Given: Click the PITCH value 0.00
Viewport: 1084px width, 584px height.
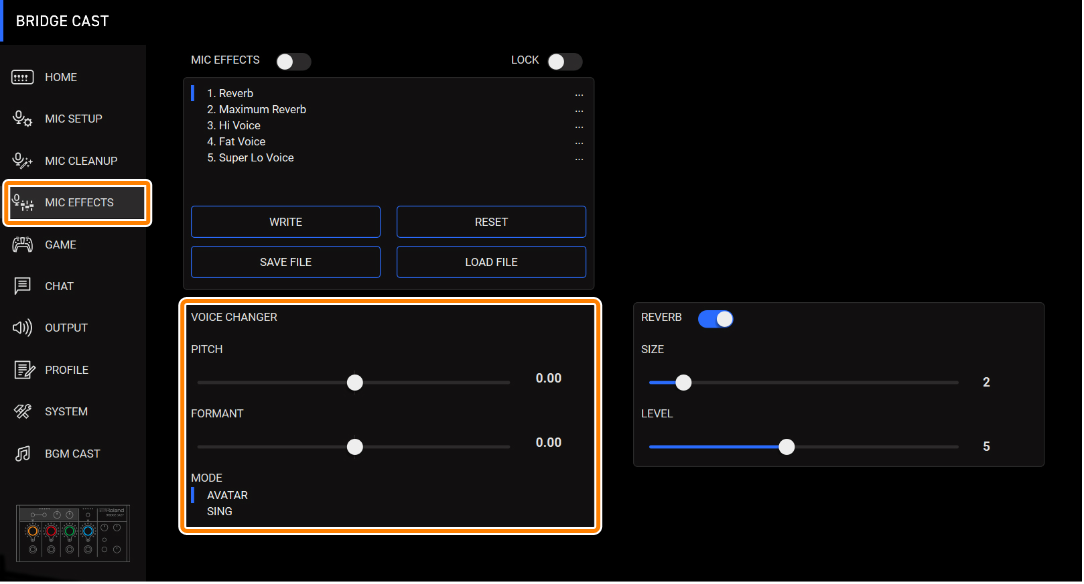Looking at the screenshot, I should pos(548,378).
